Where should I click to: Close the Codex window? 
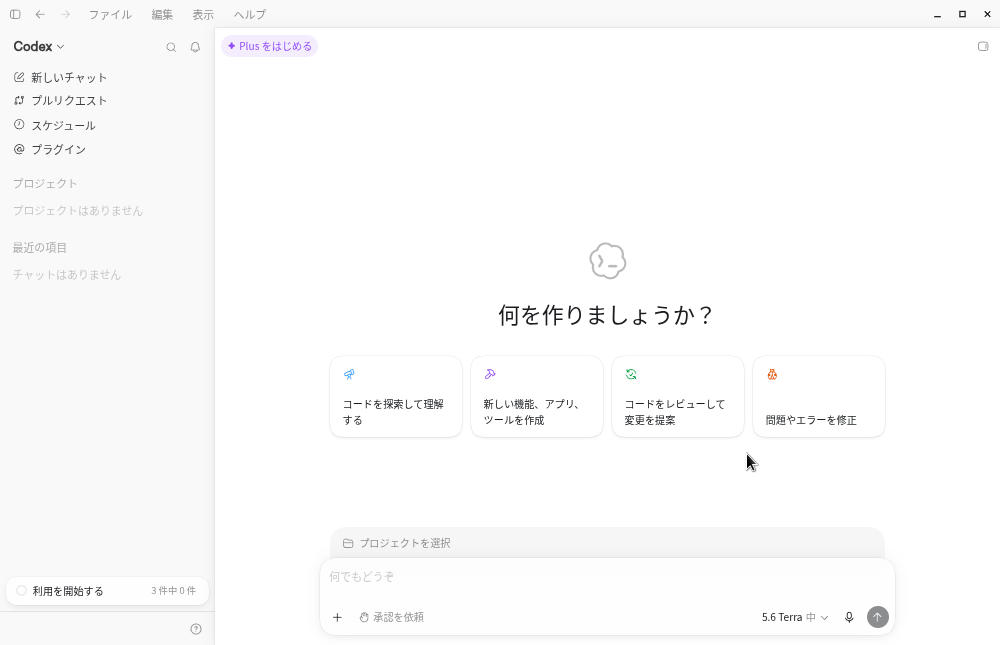987,14
